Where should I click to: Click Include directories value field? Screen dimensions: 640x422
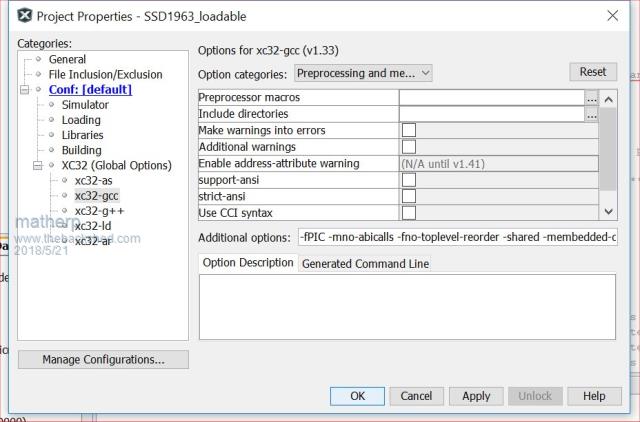[x=491, y=114]
